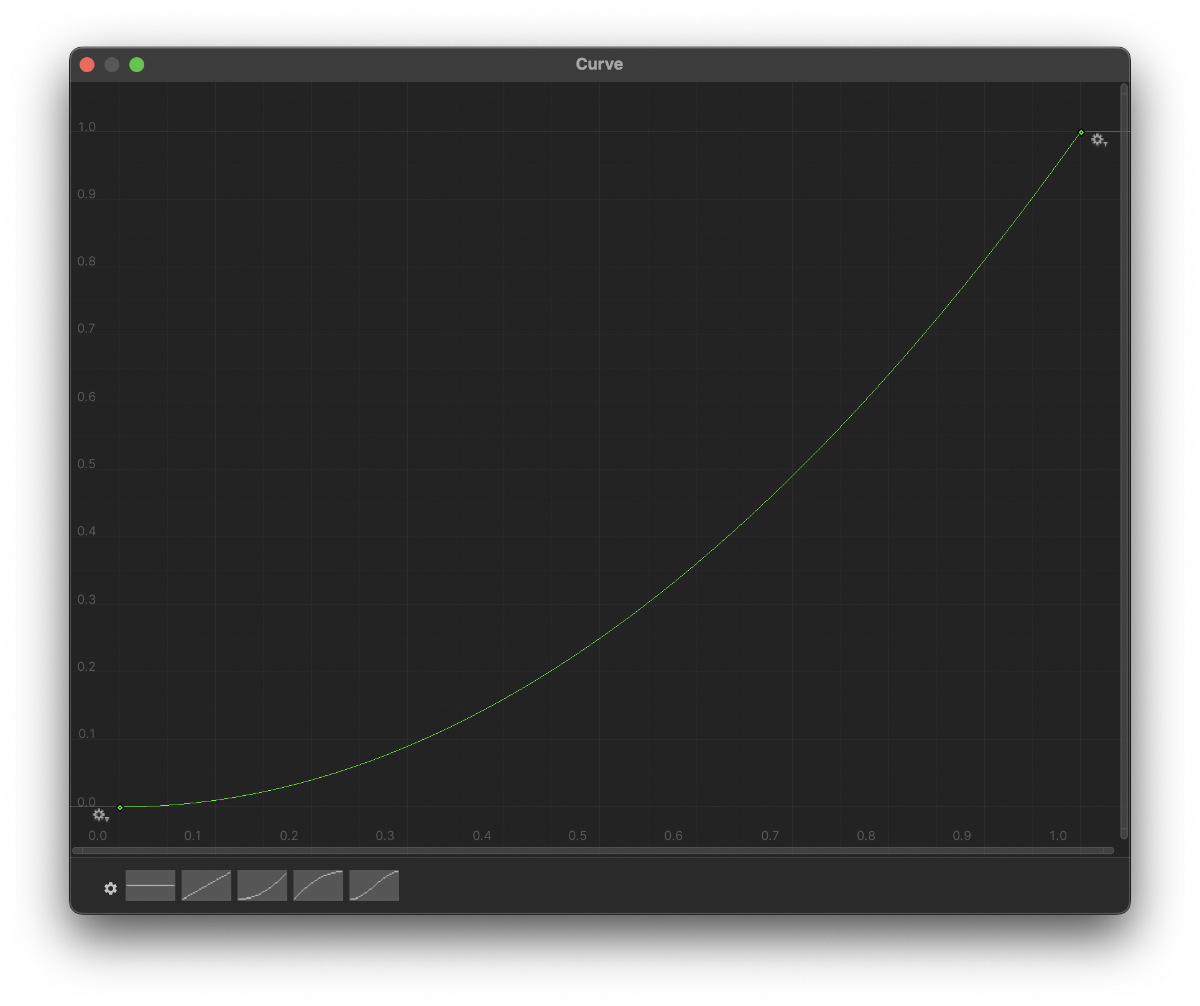Apply the ease-out curve preset
This screenshot has width=1200, height=1006.
pyautogui.click(x=318, y=886)
